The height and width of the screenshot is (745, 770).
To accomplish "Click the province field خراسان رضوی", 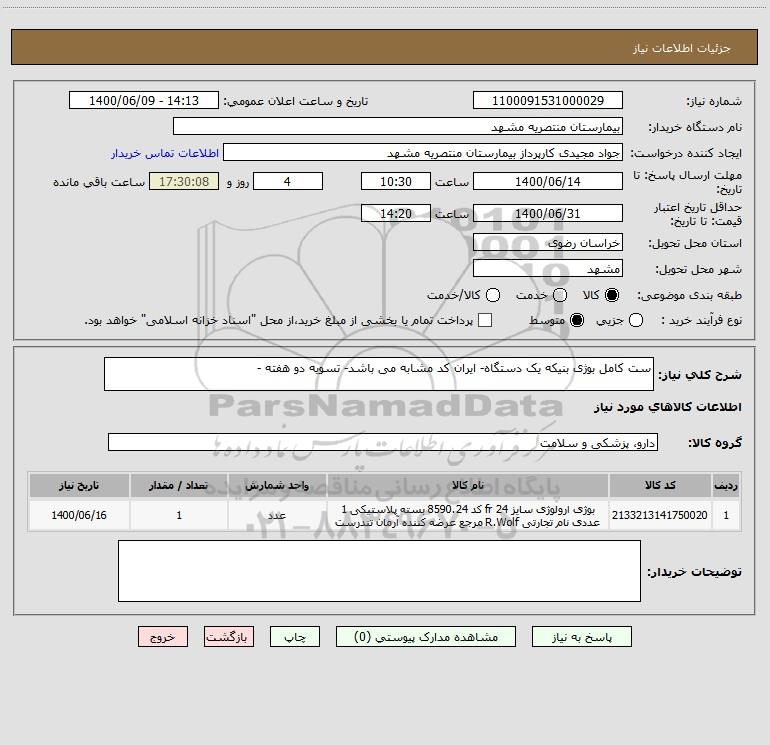I will pyautogui.click(x=548, y=242).
